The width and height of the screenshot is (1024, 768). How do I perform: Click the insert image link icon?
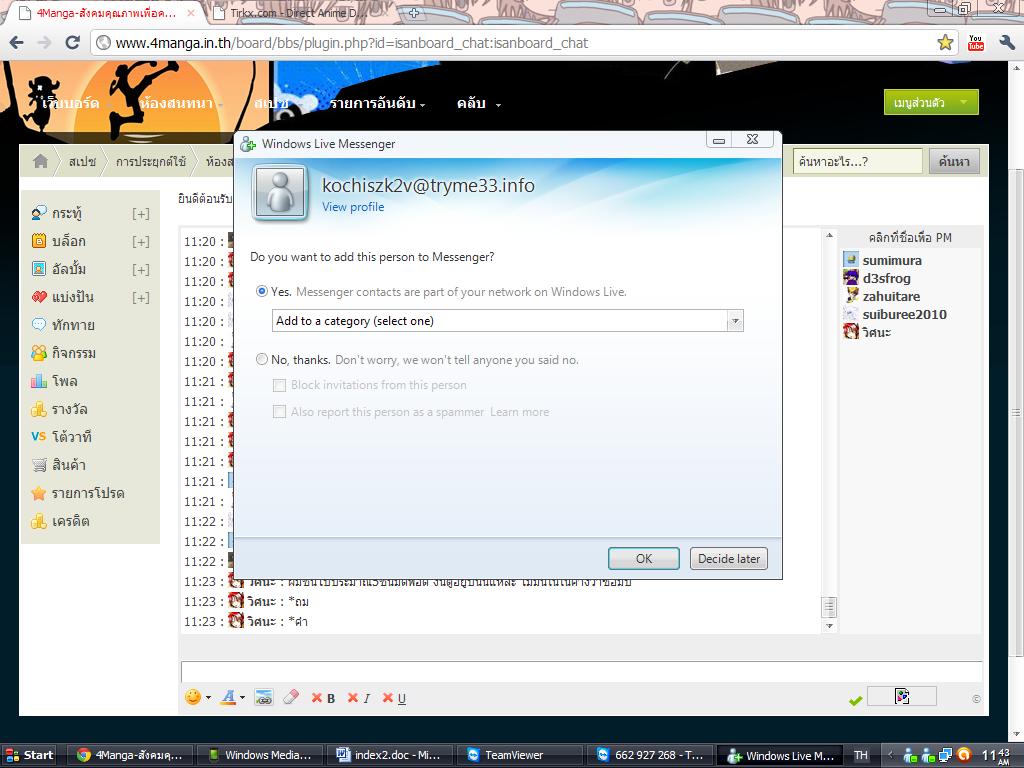click(x=264, y=697)
